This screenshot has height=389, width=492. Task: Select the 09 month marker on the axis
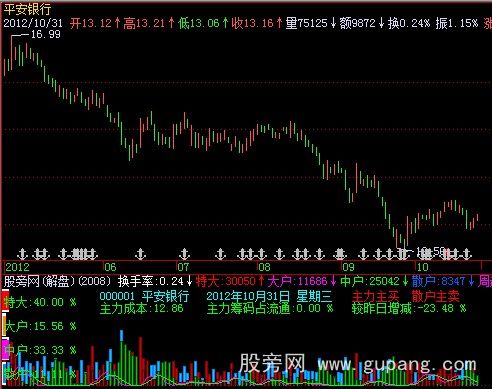(348, 267)
